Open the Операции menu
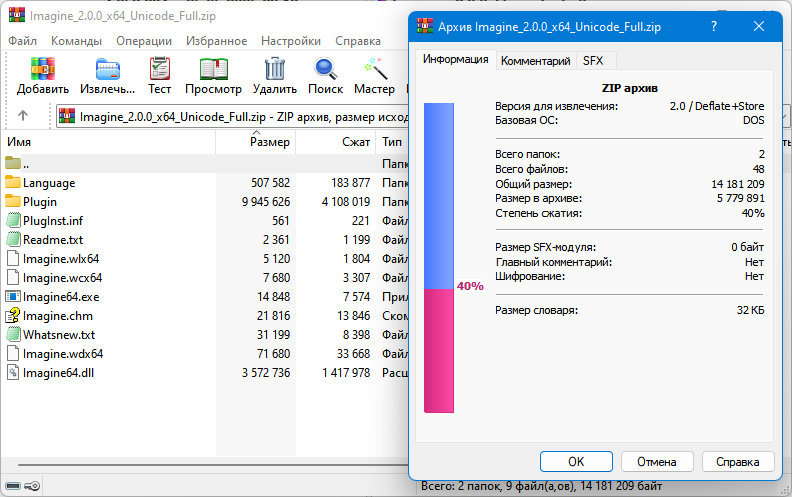792x497 pixels. (144, 41)
